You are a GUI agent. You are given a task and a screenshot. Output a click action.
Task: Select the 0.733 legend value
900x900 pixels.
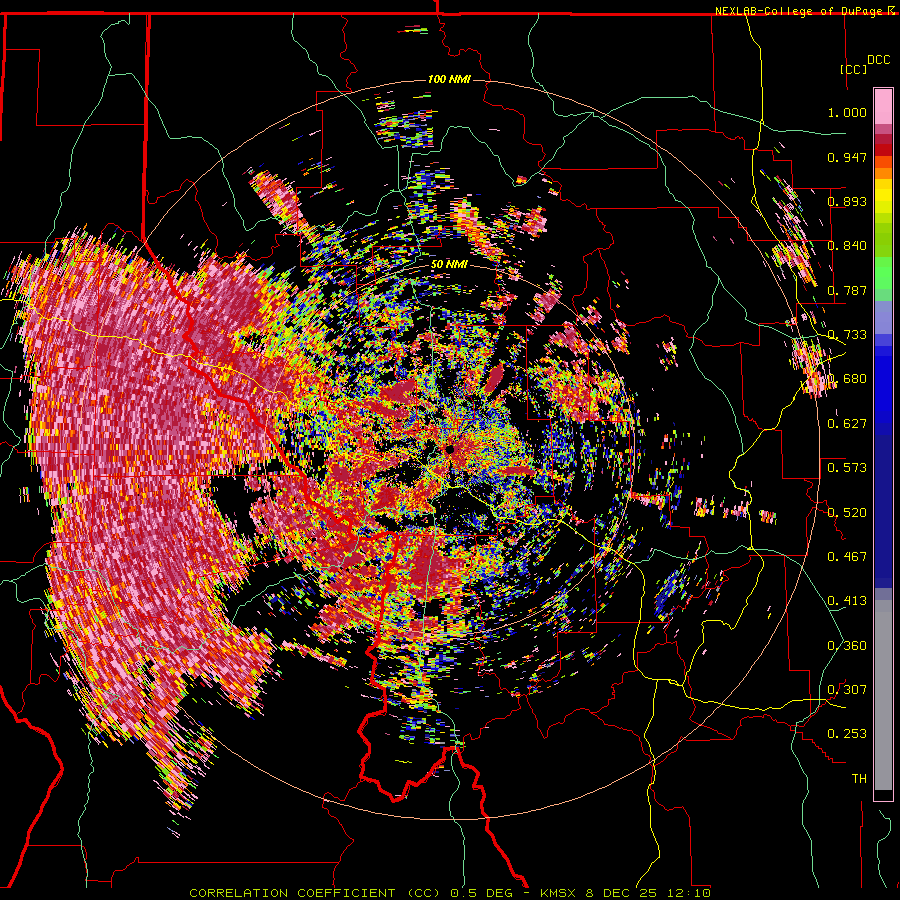pyautogui.click(x=847, y=335)
